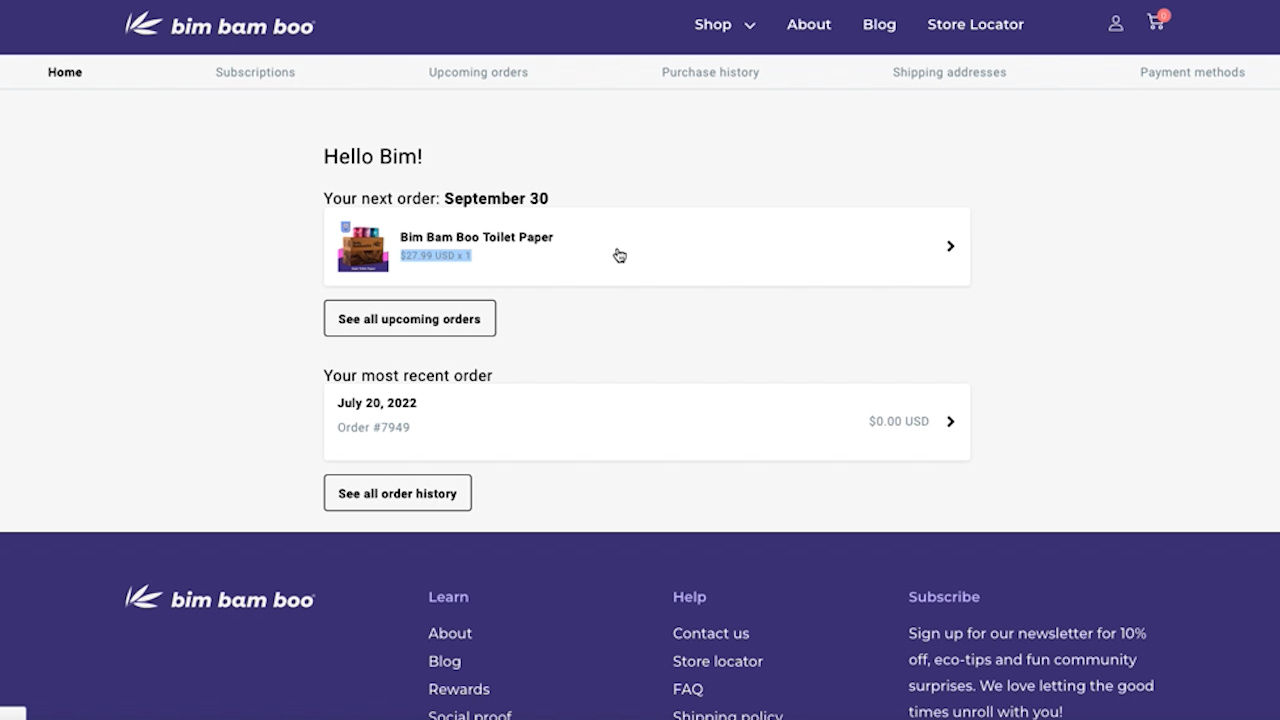Switch to the Subscriptions tab

pos(255,72)
